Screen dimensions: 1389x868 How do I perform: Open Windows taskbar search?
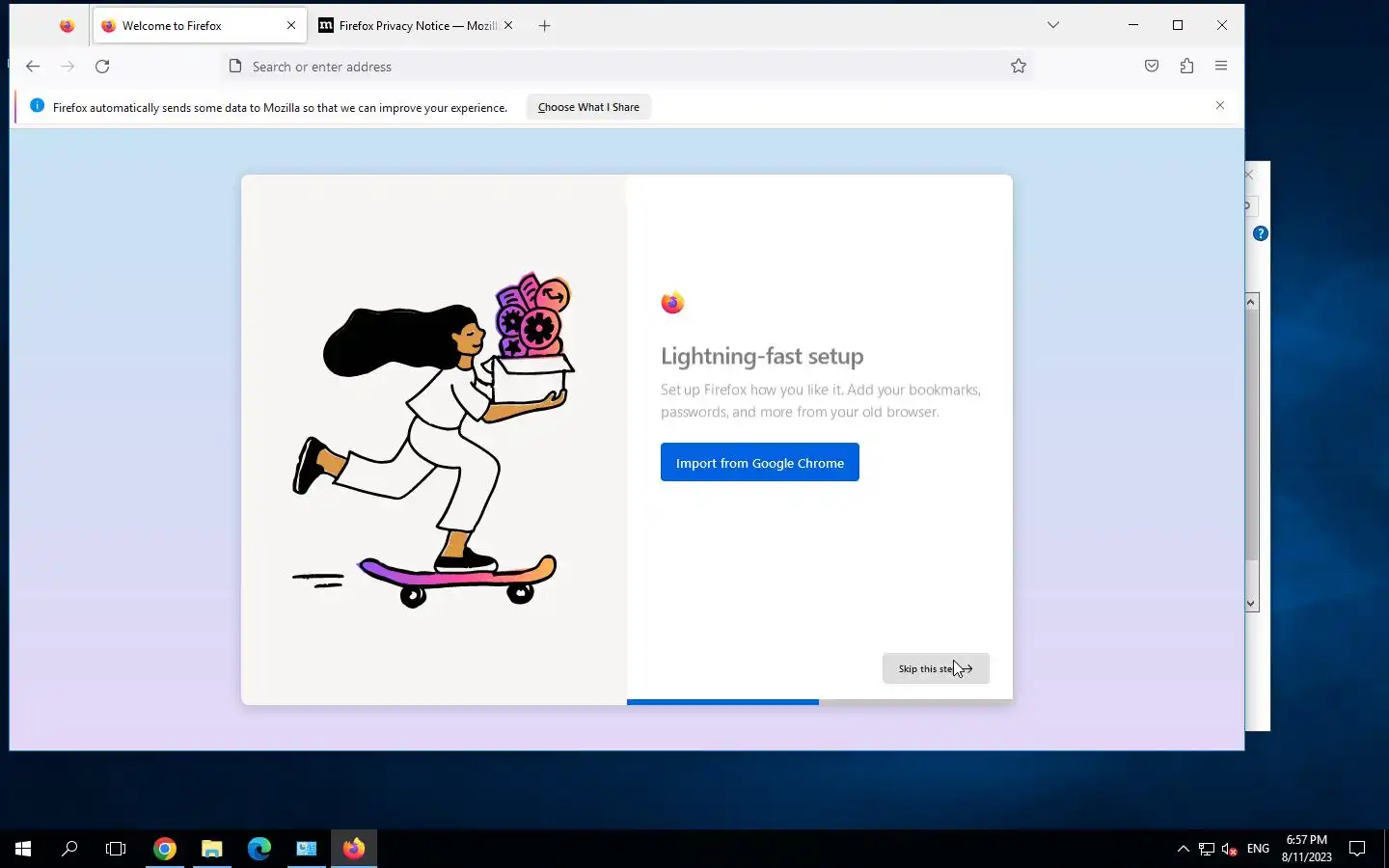tap(69, 849)
